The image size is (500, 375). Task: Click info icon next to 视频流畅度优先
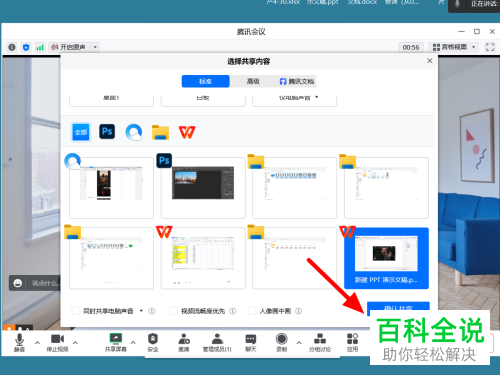pyautogui.click(x=233, y=311)
